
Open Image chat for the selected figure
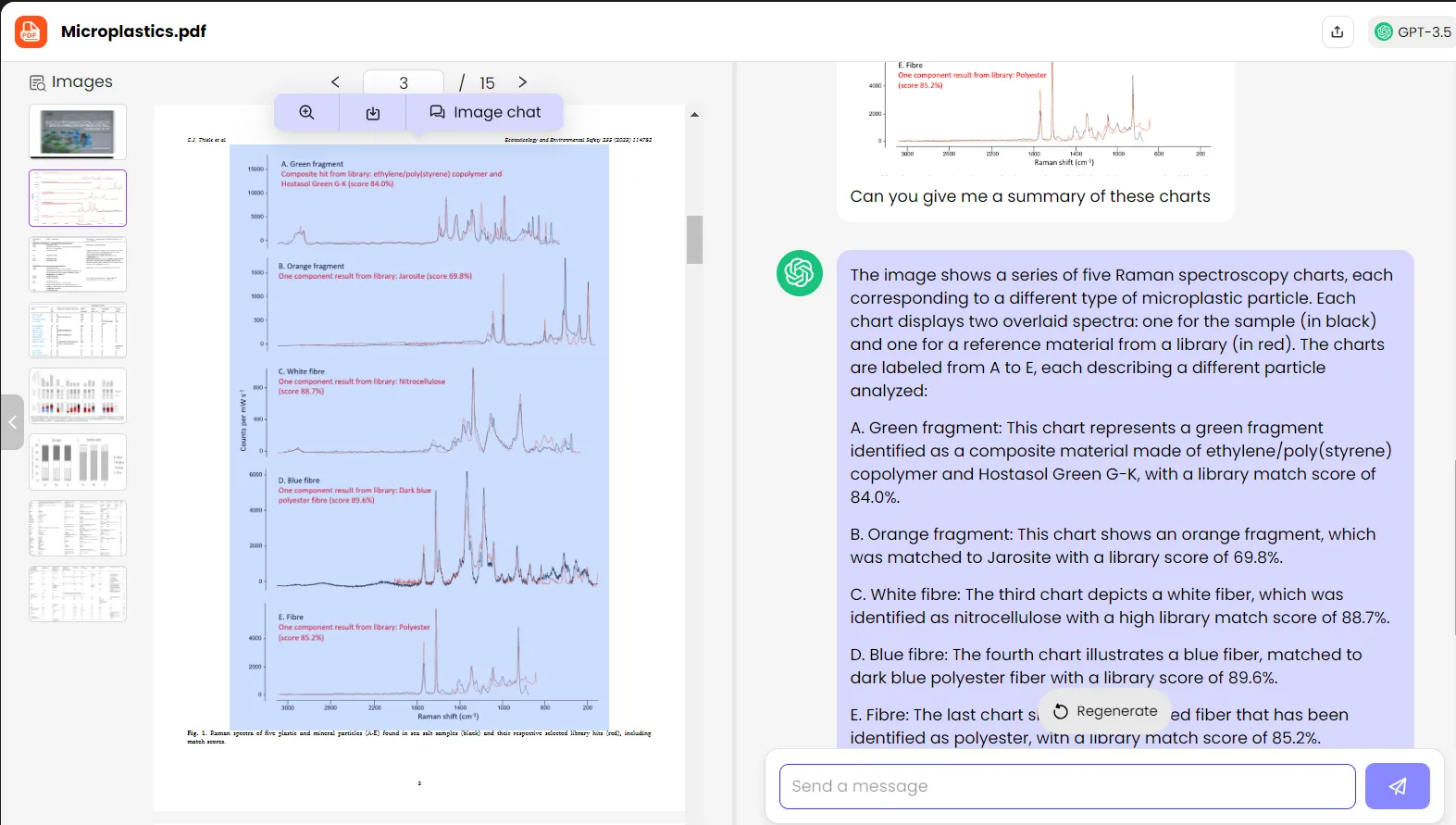485,112
